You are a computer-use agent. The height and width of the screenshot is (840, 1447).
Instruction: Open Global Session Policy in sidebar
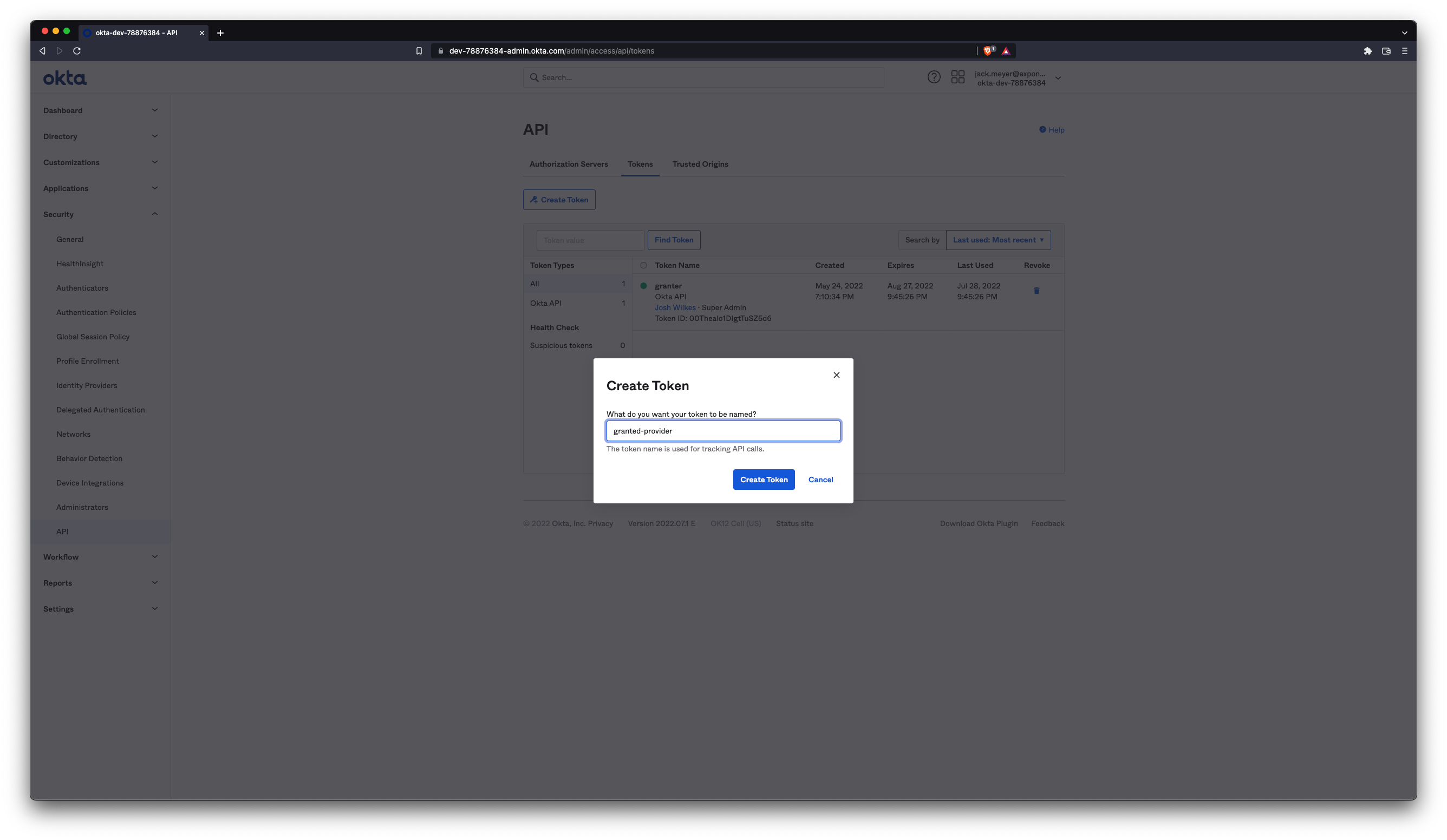pos(93,337)
